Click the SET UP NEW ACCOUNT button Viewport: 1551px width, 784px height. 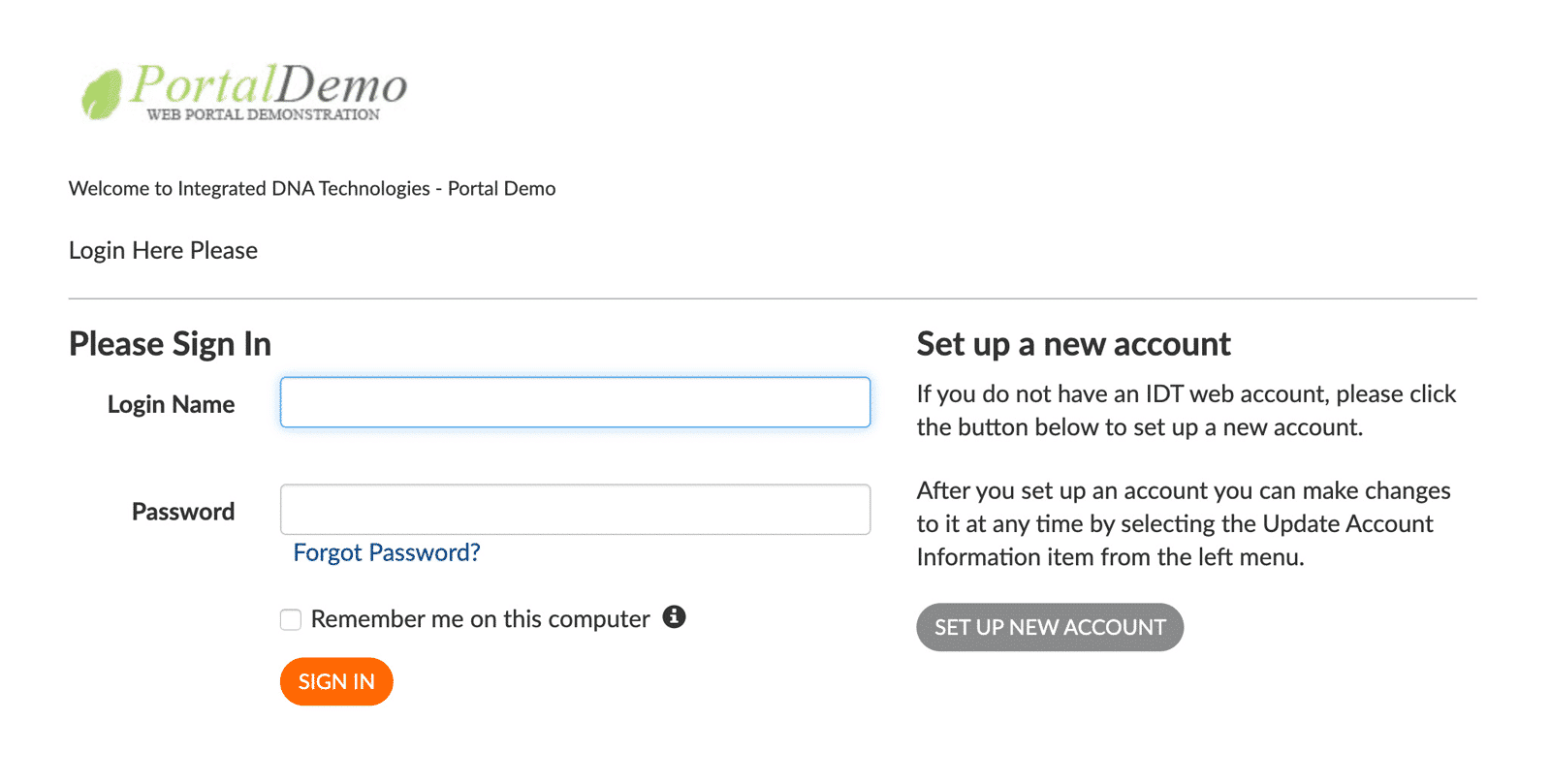[x=1049, y=627]
